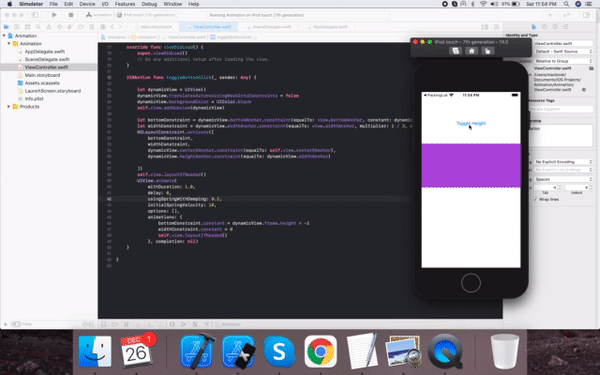Expand the Products folder
The image size is (600, 375).
(9, 106)
